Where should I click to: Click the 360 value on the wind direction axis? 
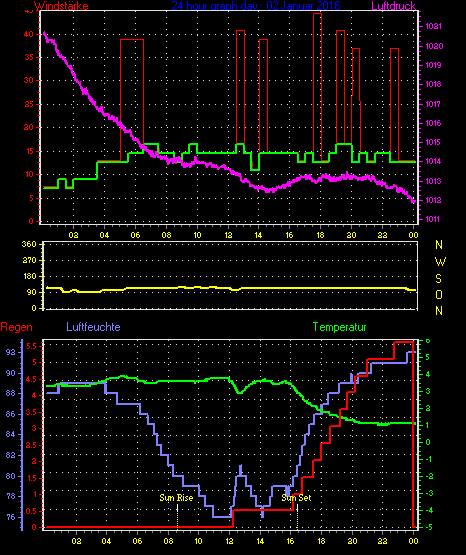pyautogui.click(x=29, y=244)
